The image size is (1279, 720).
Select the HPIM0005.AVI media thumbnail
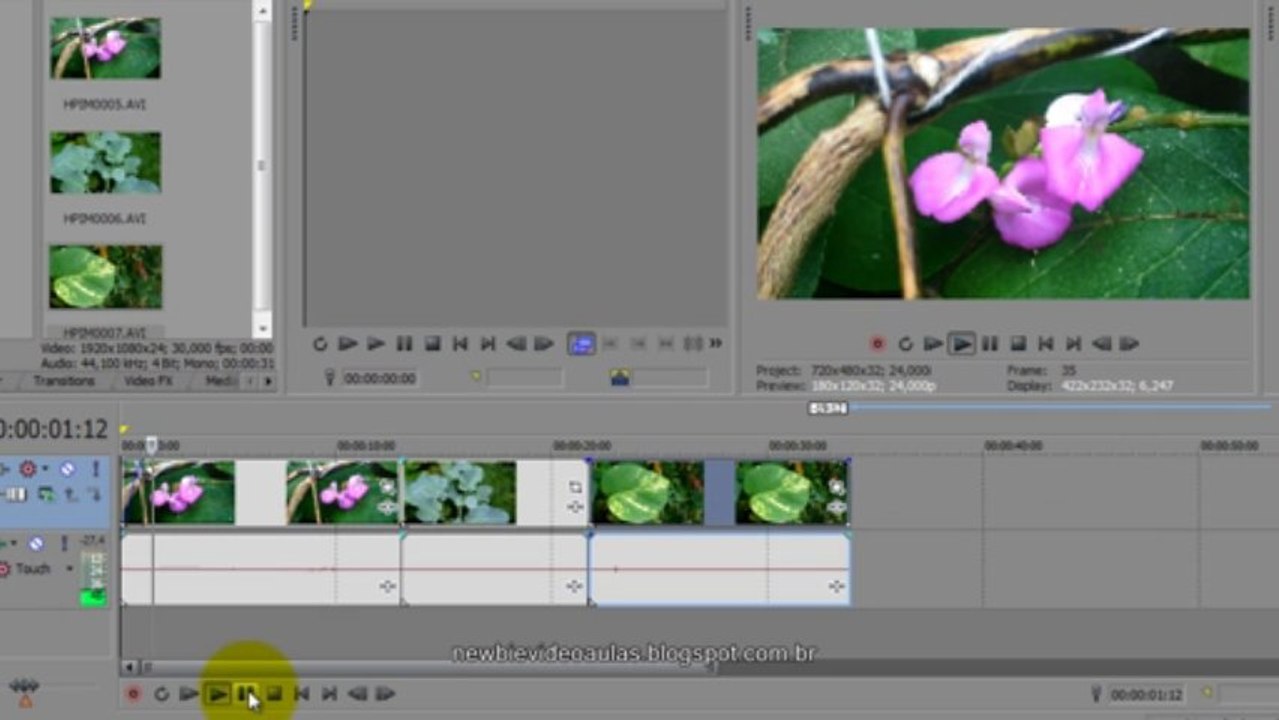click(105, 48)
